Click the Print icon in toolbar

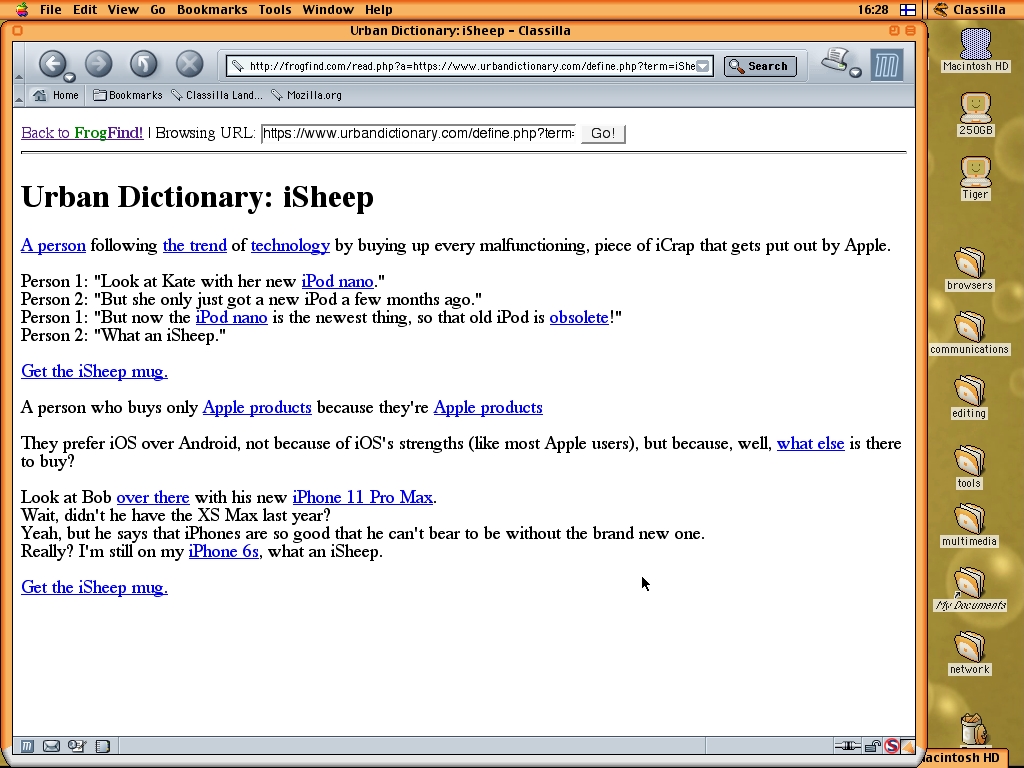(x=835, y=61)
